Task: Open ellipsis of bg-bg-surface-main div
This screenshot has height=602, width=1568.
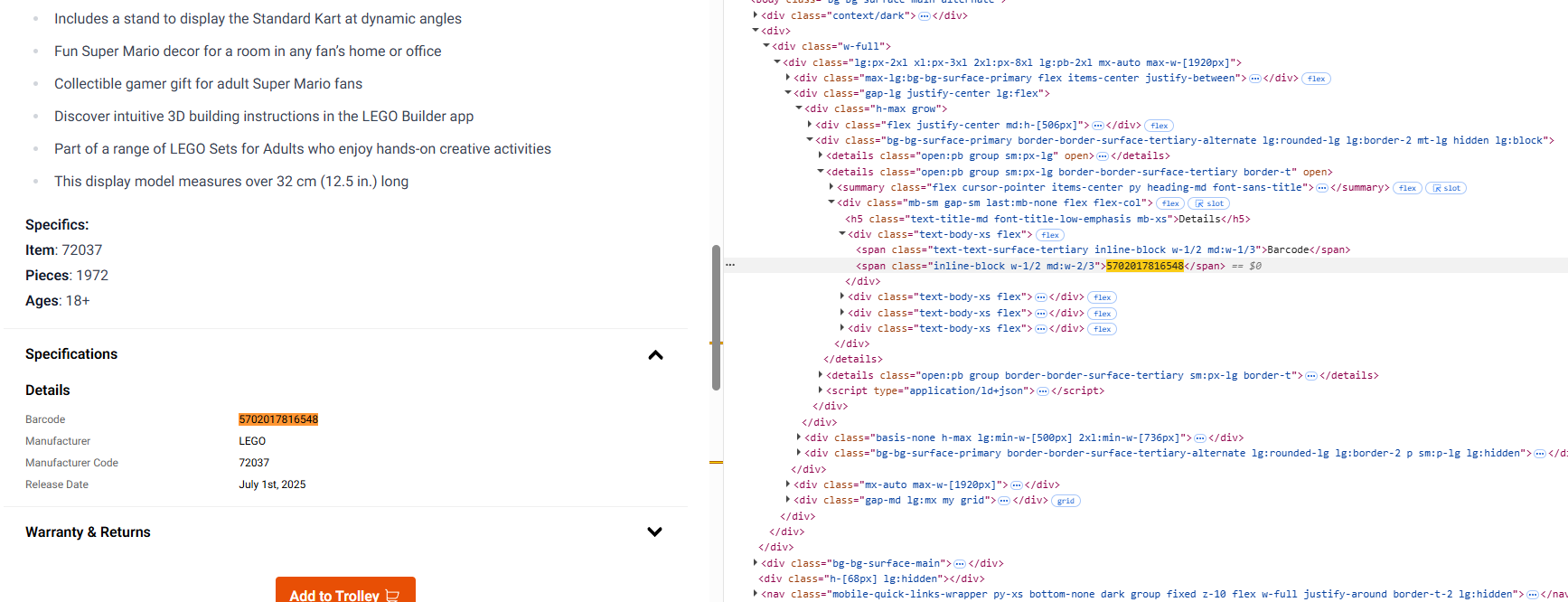Action: 960,564
